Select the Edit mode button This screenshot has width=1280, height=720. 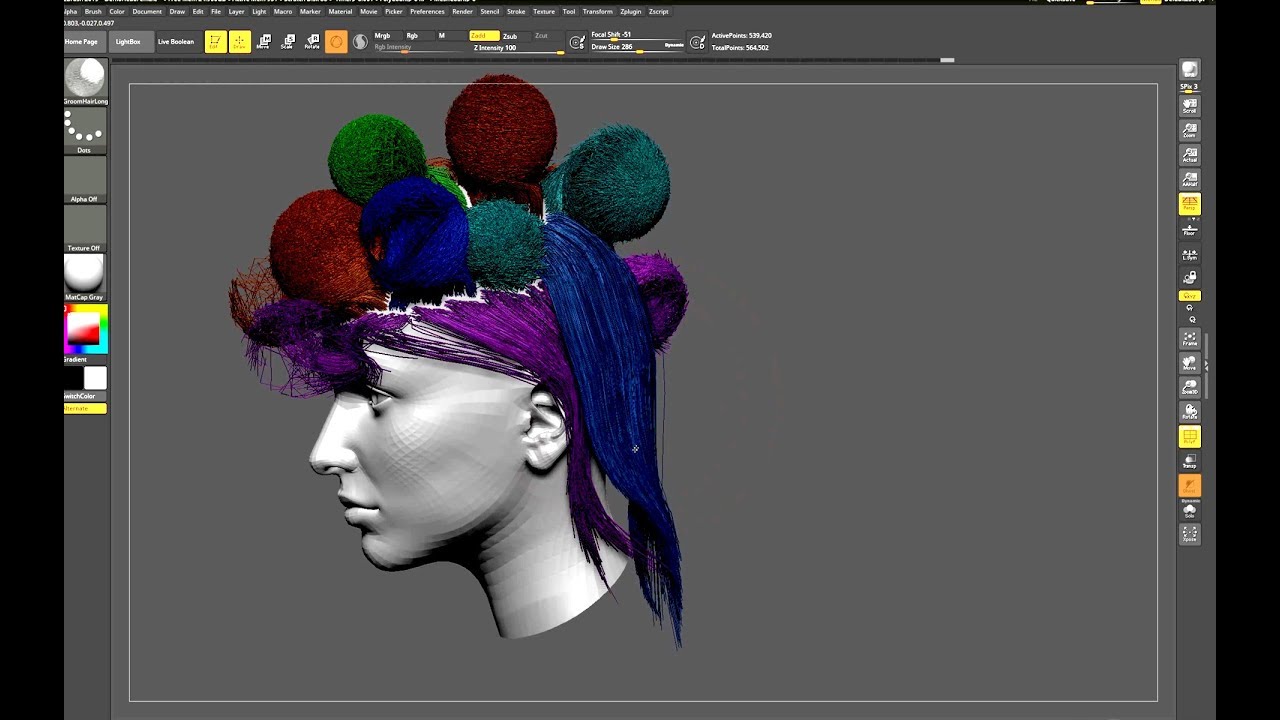click(215, 42)
